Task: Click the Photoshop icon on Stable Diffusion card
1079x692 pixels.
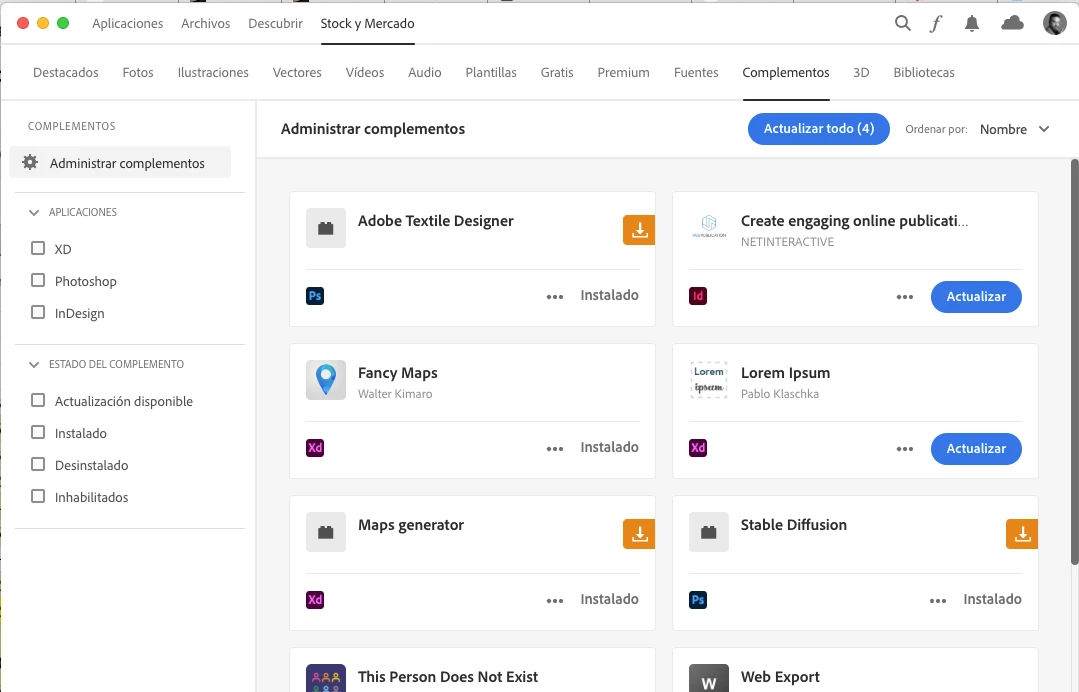Action: (x=698, y=600)
